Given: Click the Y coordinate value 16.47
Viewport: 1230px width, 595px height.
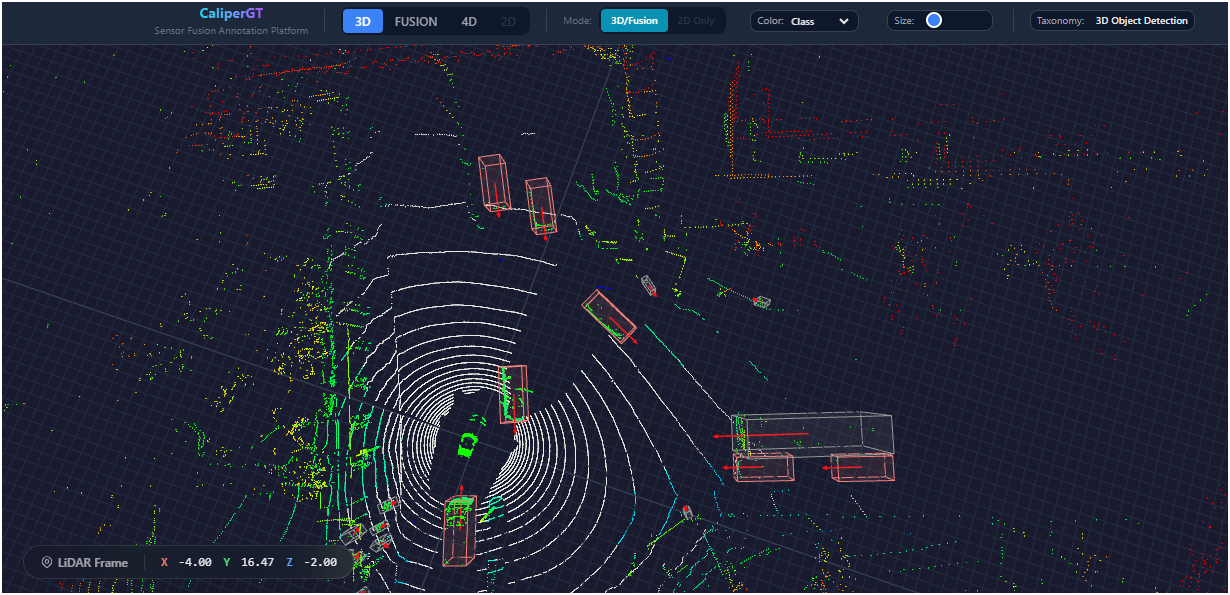Looking at the screenshot, I should (257, 562).
